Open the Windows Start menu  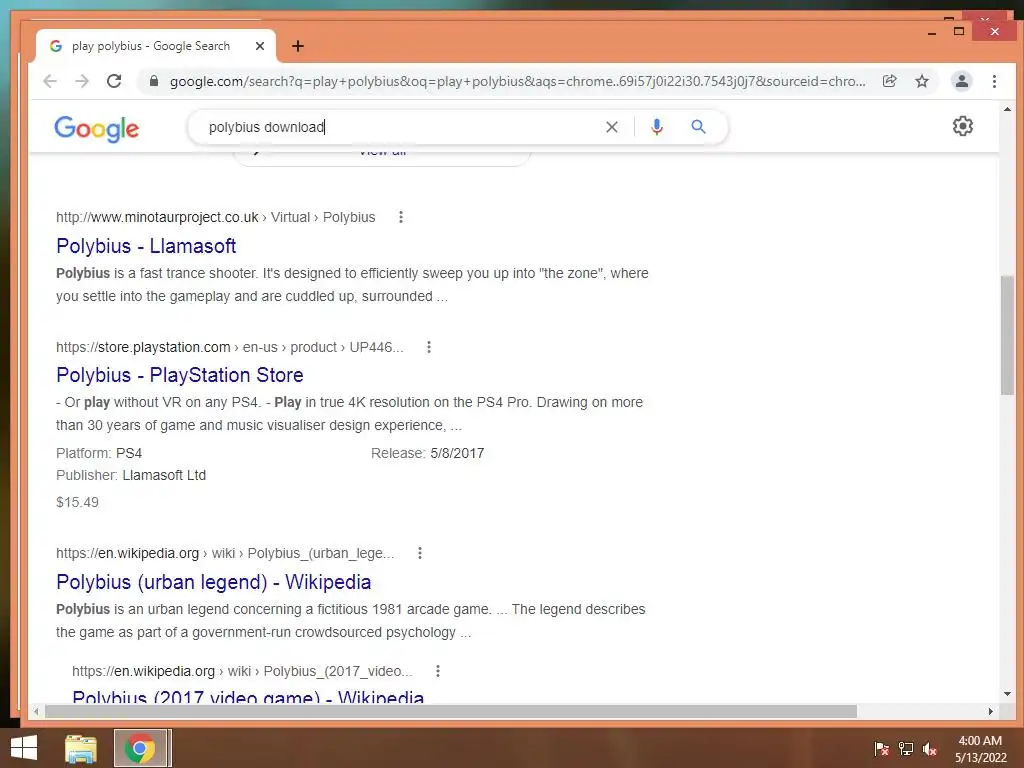(24, 748)
